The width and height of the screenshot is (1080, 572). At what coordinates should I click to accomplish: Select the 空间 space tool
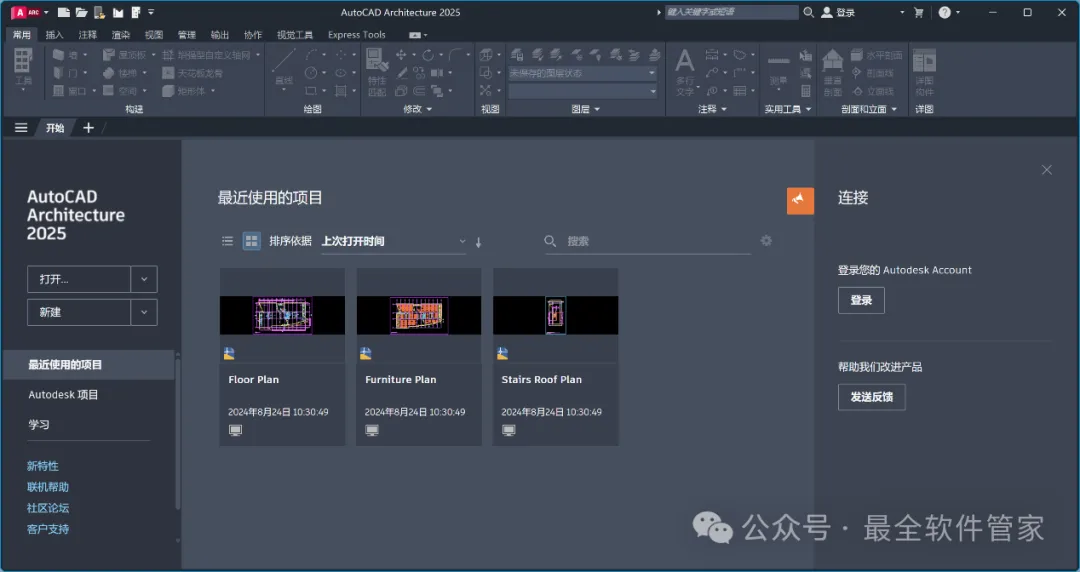(121, 90)
